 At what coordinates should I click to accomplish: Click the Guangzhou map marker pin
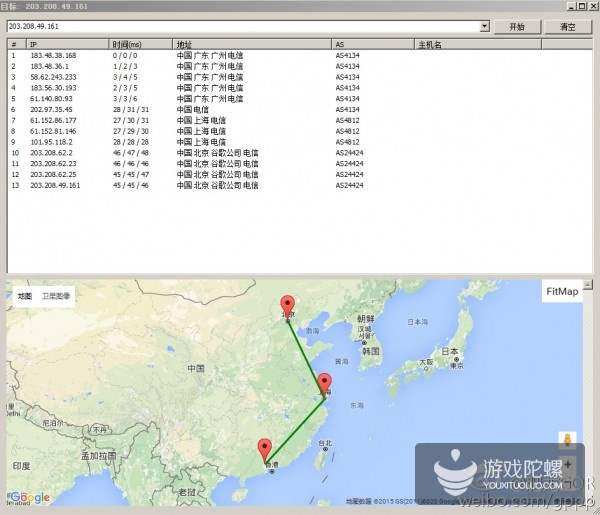pos(265,449)
